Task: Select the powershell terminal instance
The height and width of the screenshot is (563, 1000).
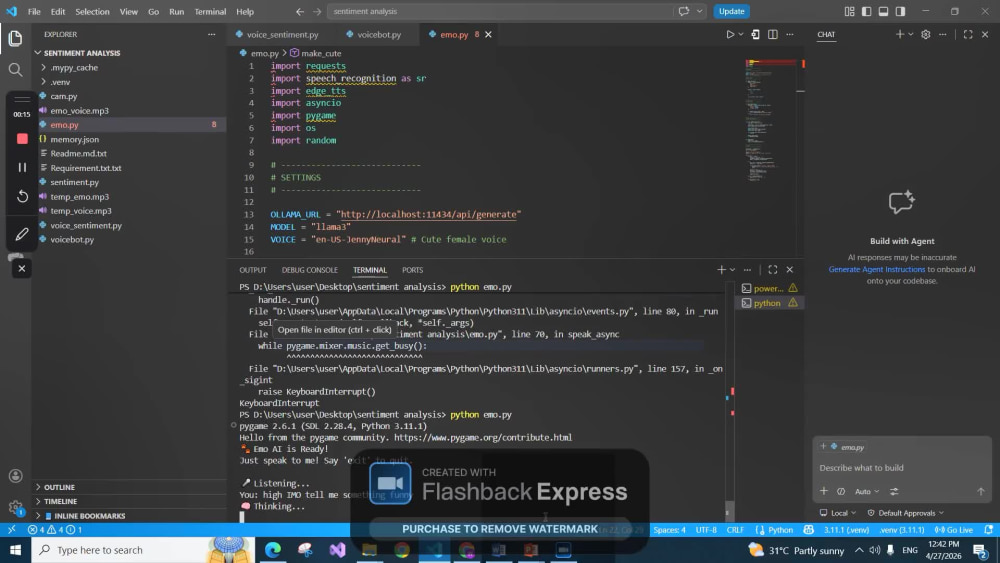Action: 769,288
